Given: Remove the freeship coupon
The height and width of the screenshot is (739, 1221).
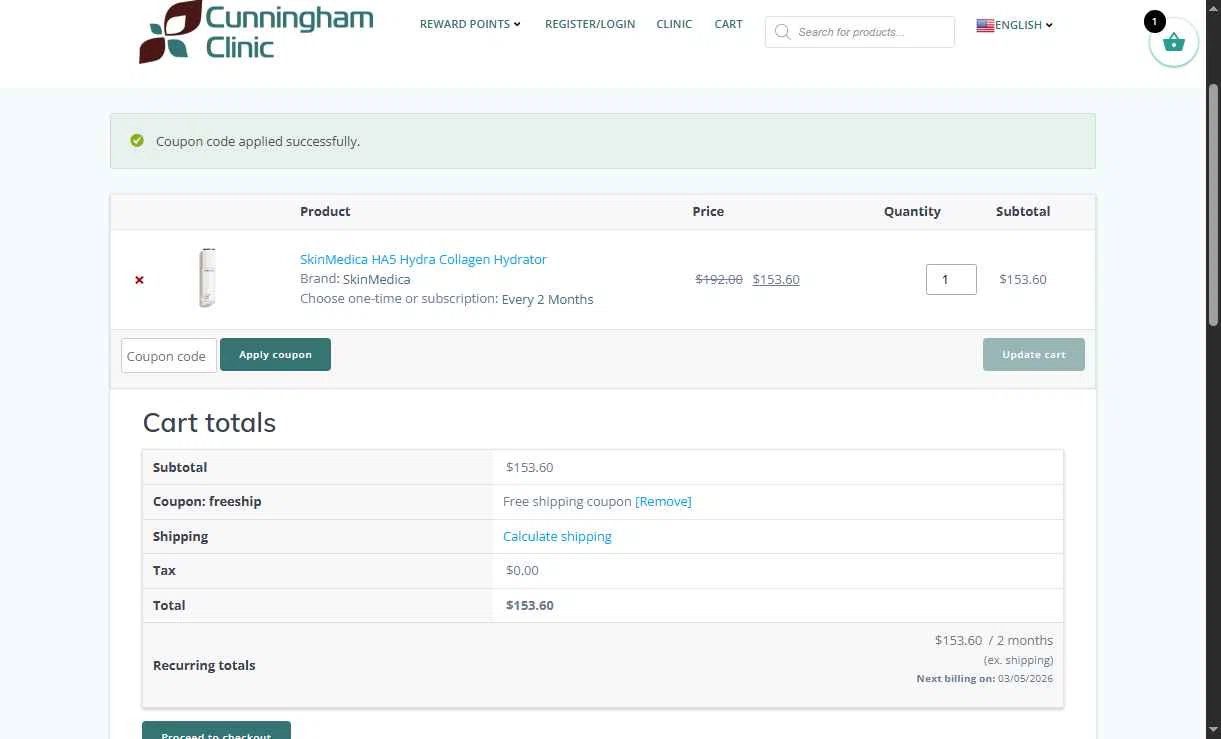Looking at the screenshot, I should (x=663, y=501).
